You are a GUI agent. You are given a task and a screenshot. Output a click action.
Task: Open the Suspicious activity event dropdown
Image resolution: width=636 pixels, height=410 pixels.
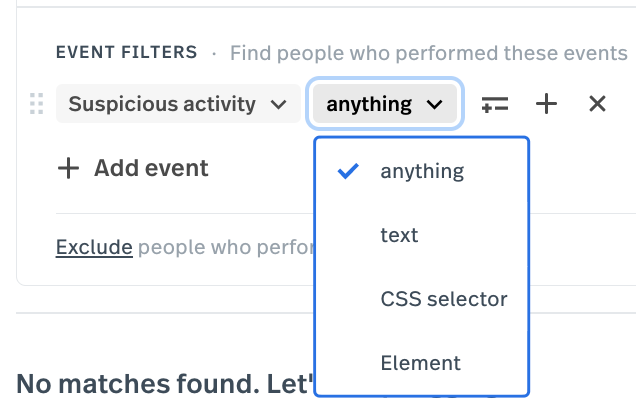pos(178,104)
